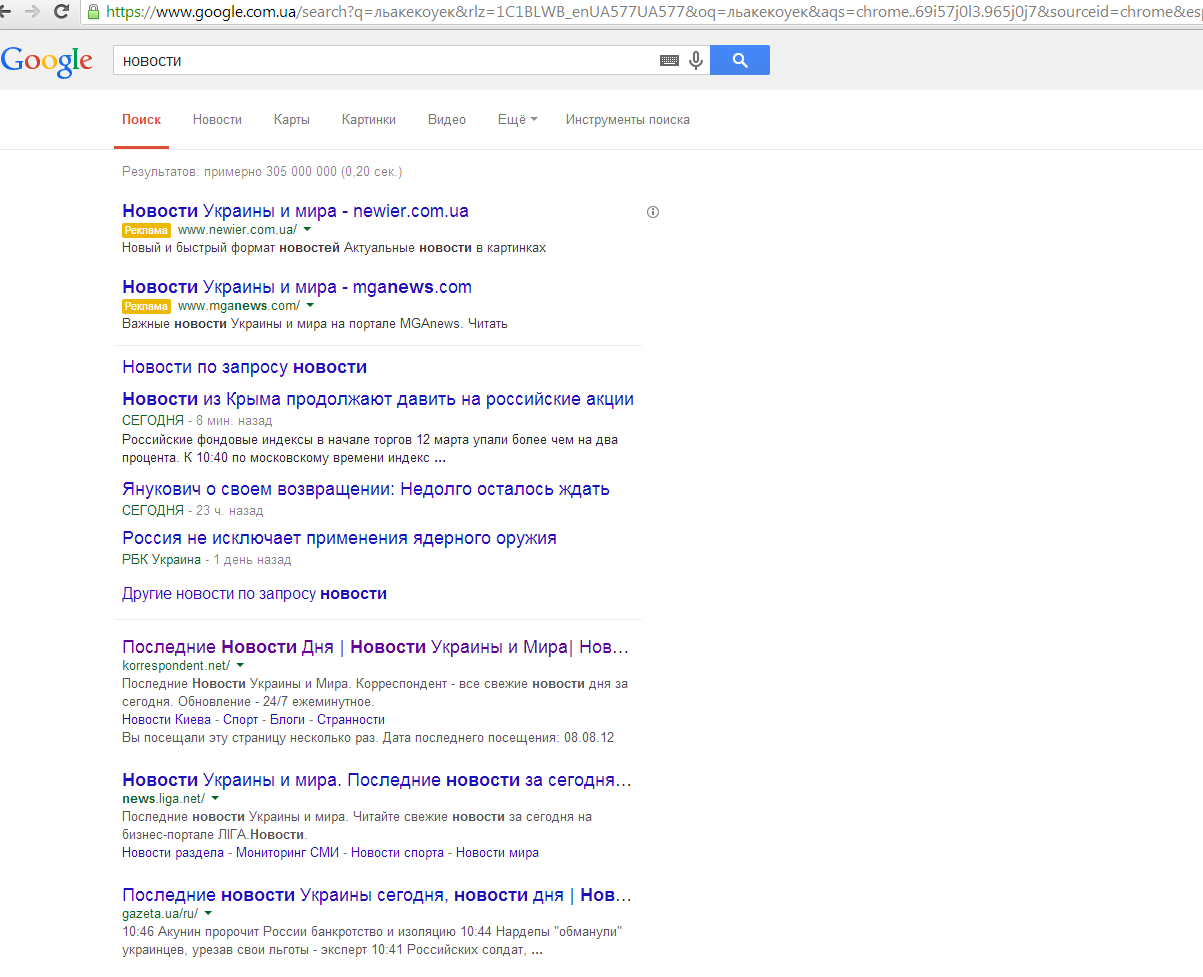The image size is (1203, 977).
Task: Switch to the Картинки tab
Action: [368, 119]
